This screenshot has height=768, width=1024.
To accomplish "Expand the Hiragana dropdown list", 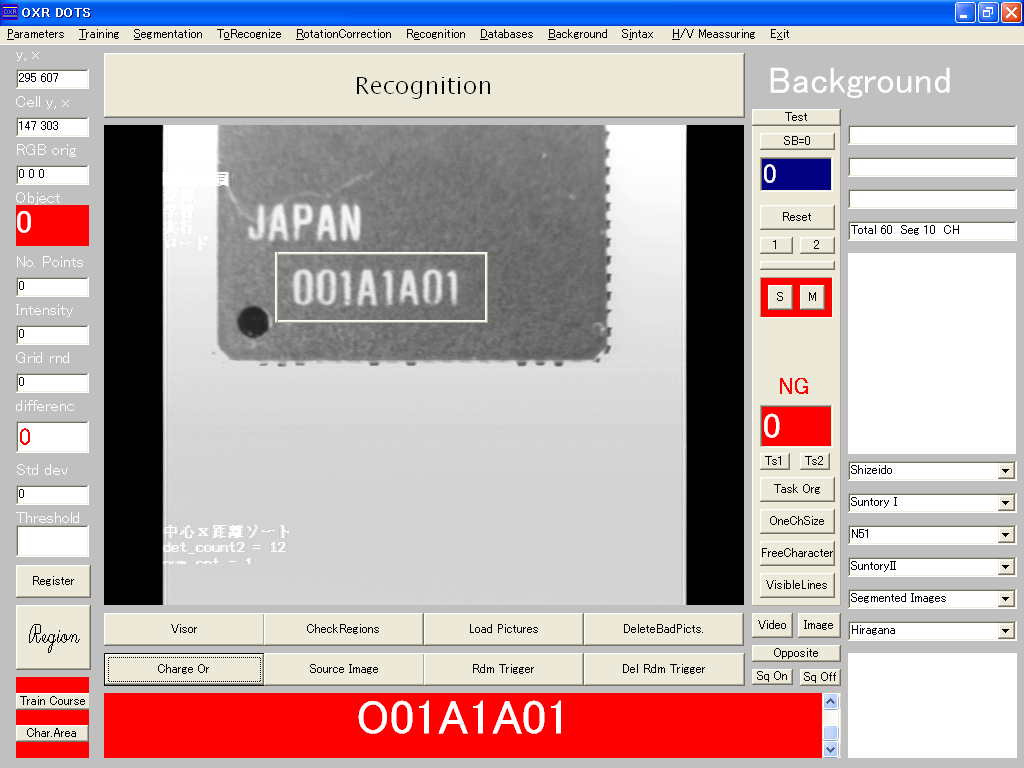I will (x=1006, y=631).
